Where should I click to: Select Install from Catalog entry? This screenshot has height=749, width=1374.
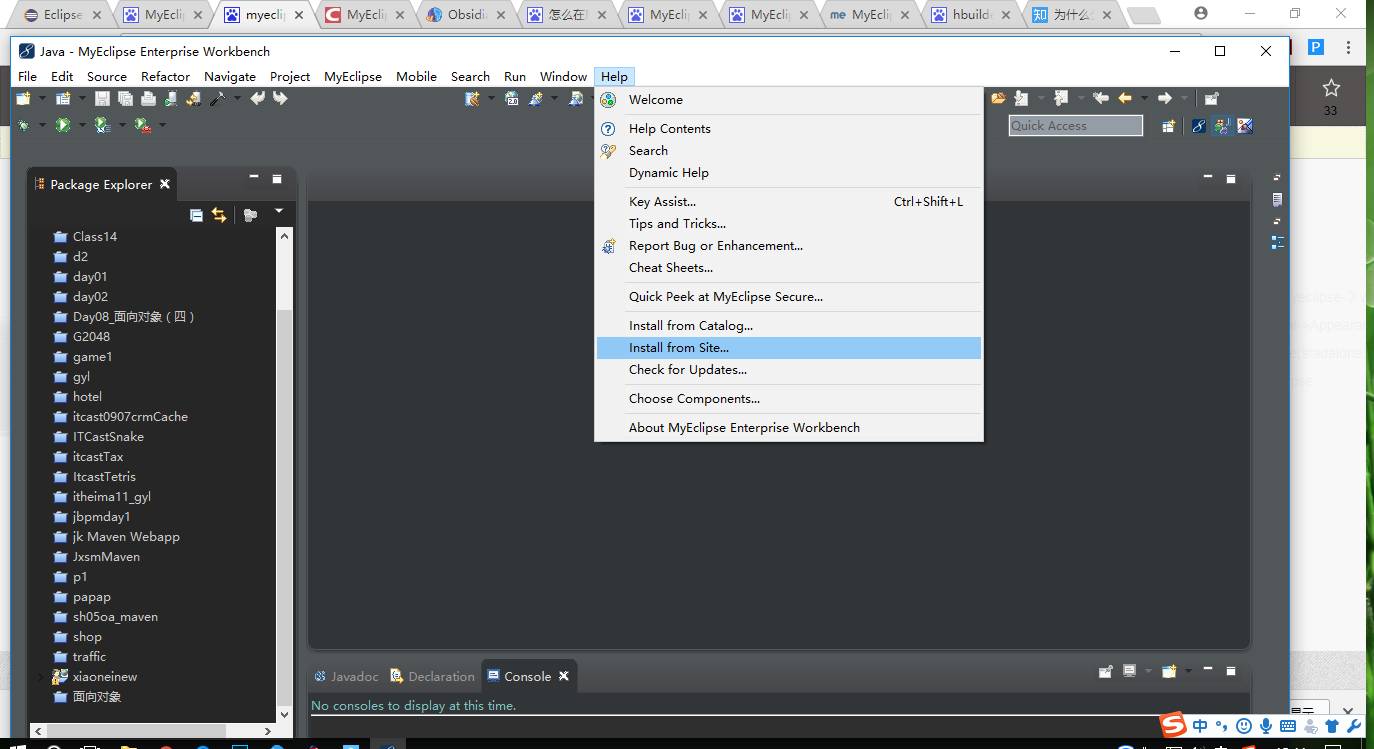coord(789,326)
